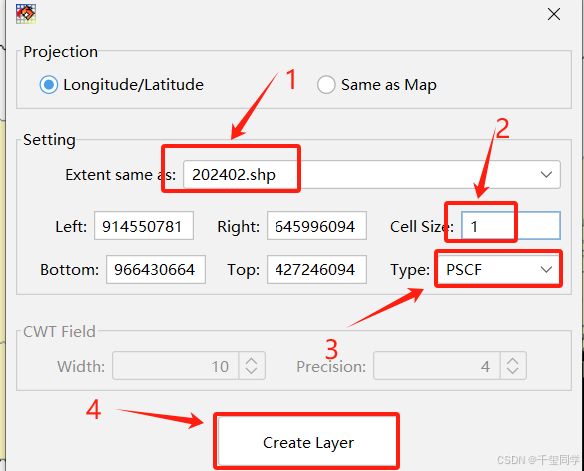Image resolution: width=584 pixels, height=471 pixels.
Task: Decrease the Width value with down arrow
Action: 252,372
